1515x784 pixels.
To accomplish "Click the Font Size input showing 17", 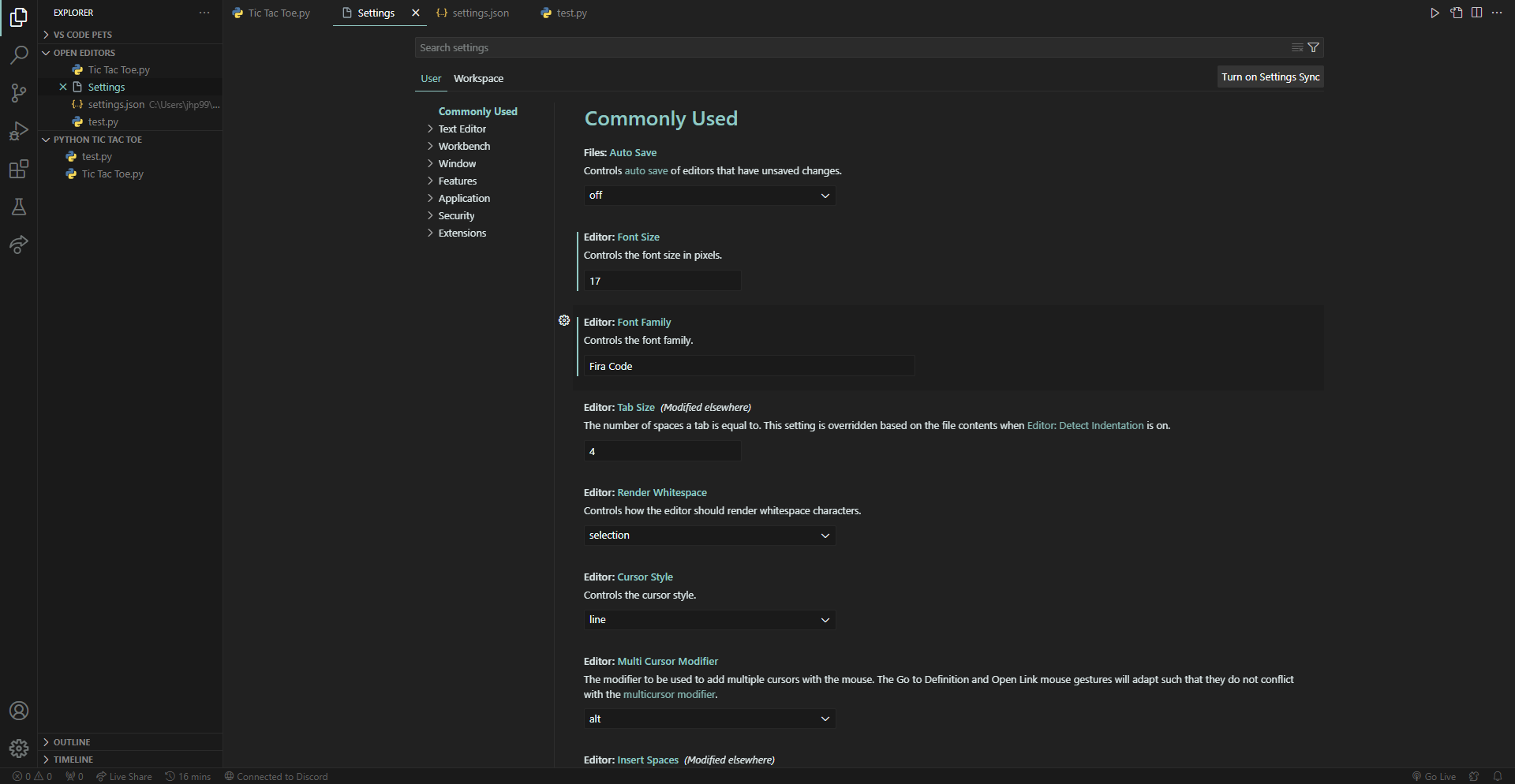I will [662, 282].
